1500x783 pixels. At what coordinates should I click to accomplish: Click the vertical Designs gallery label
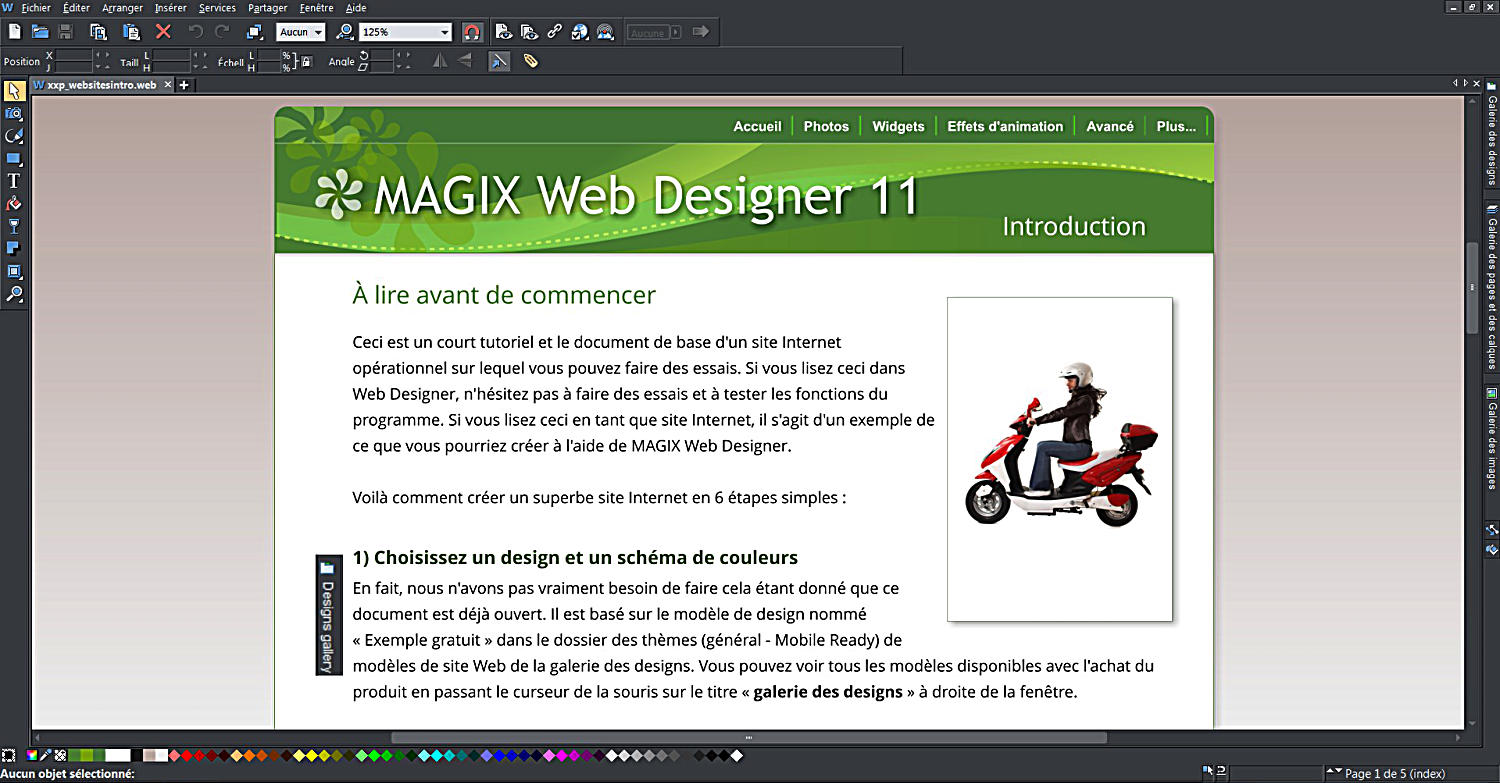328,615
